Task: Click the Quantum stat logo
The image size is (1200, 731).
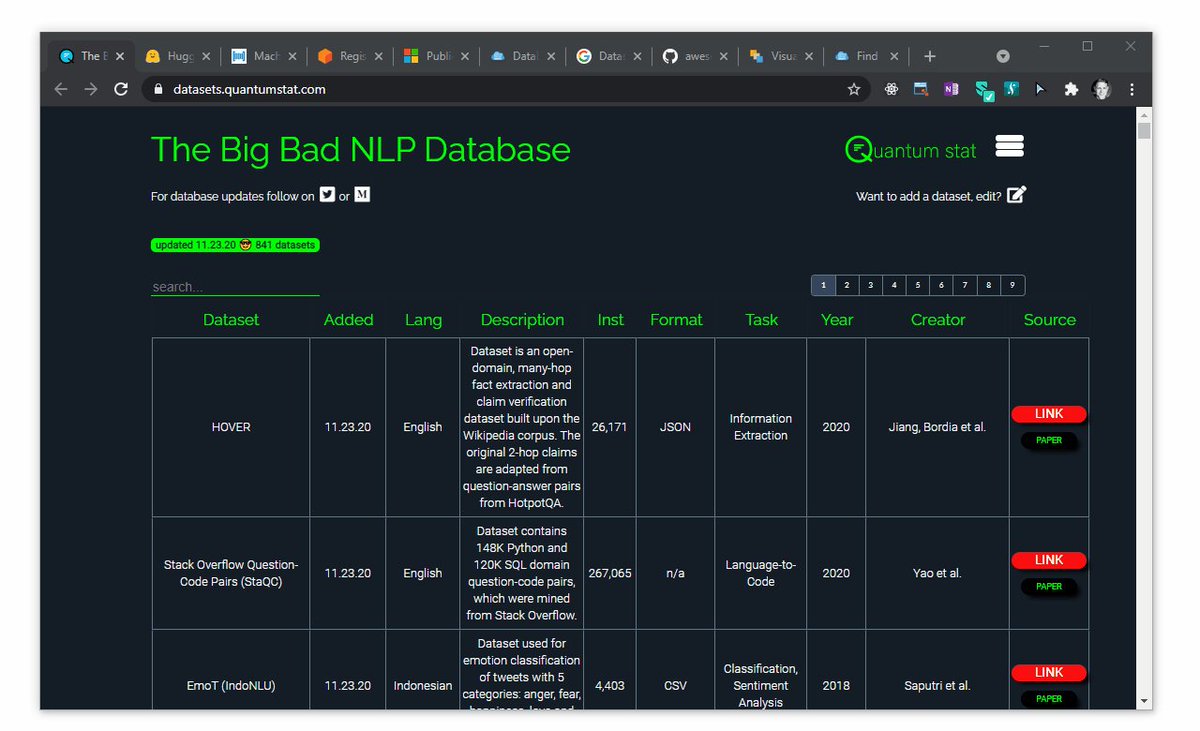Action: tap(910, 151)
